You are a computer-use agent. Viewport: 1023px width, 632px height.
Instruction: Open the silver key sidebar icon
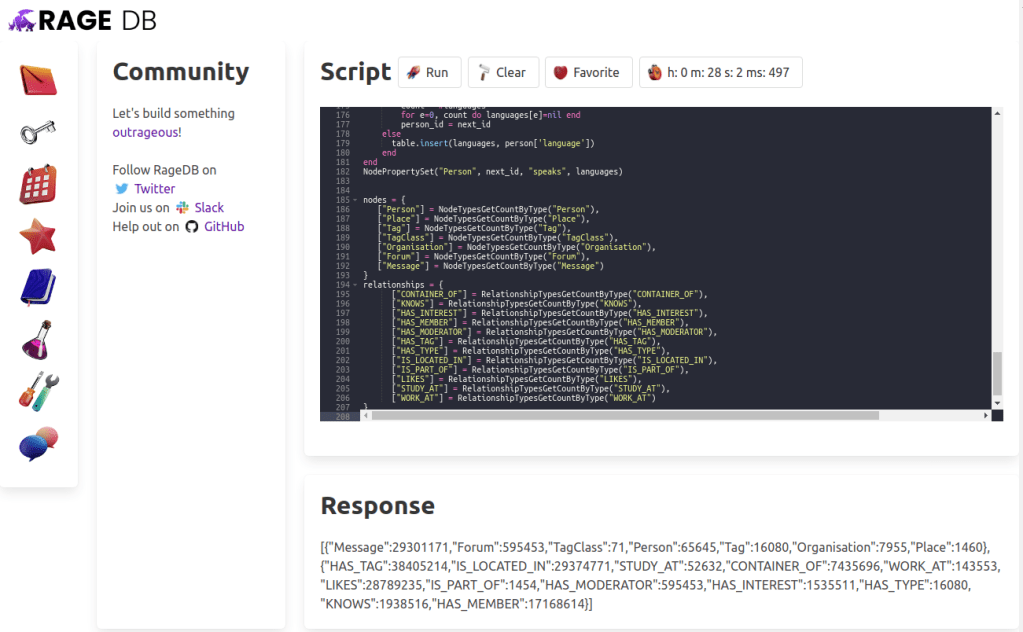[x=38, y=132]
